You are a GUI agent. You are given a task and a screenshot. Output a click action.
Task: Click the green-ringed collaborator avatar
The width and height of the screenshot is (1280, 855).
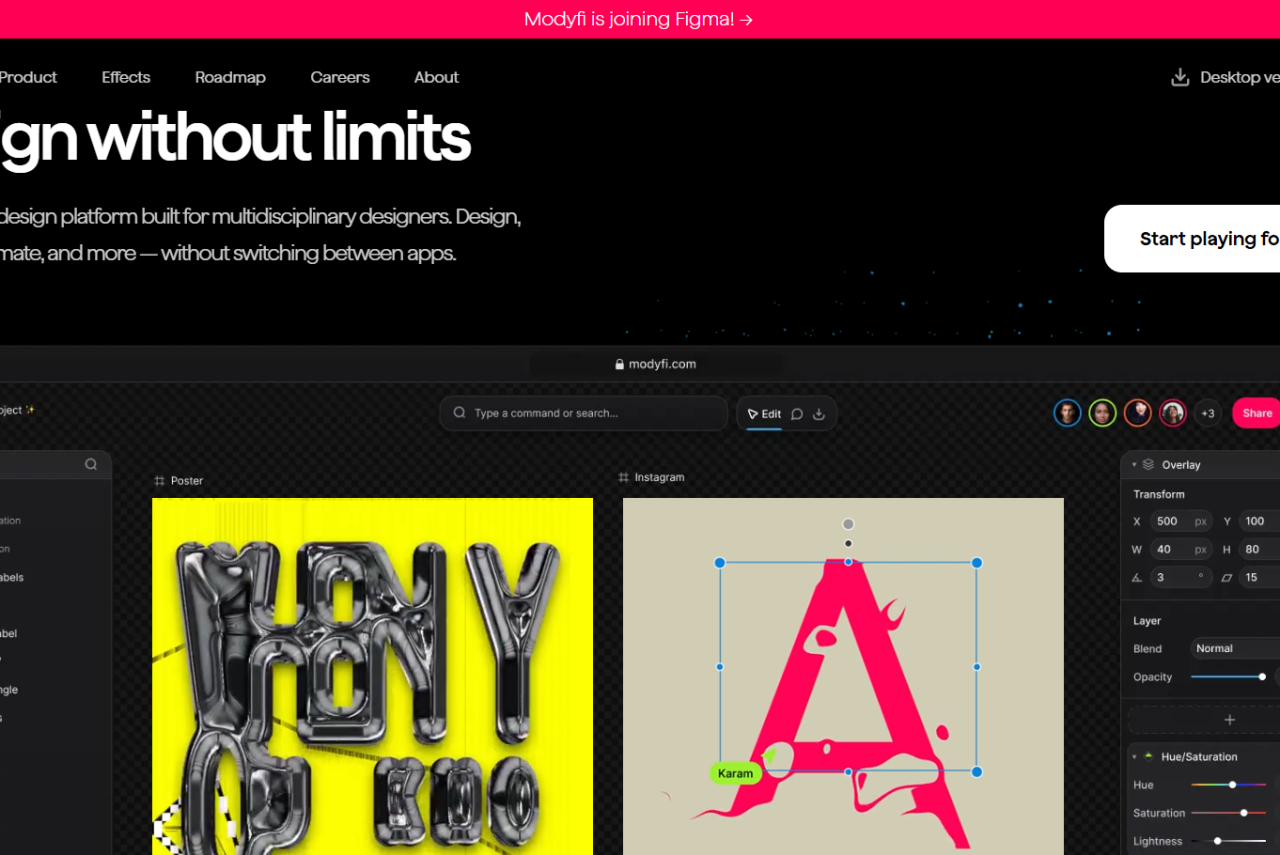click(x=1103, y=413)
